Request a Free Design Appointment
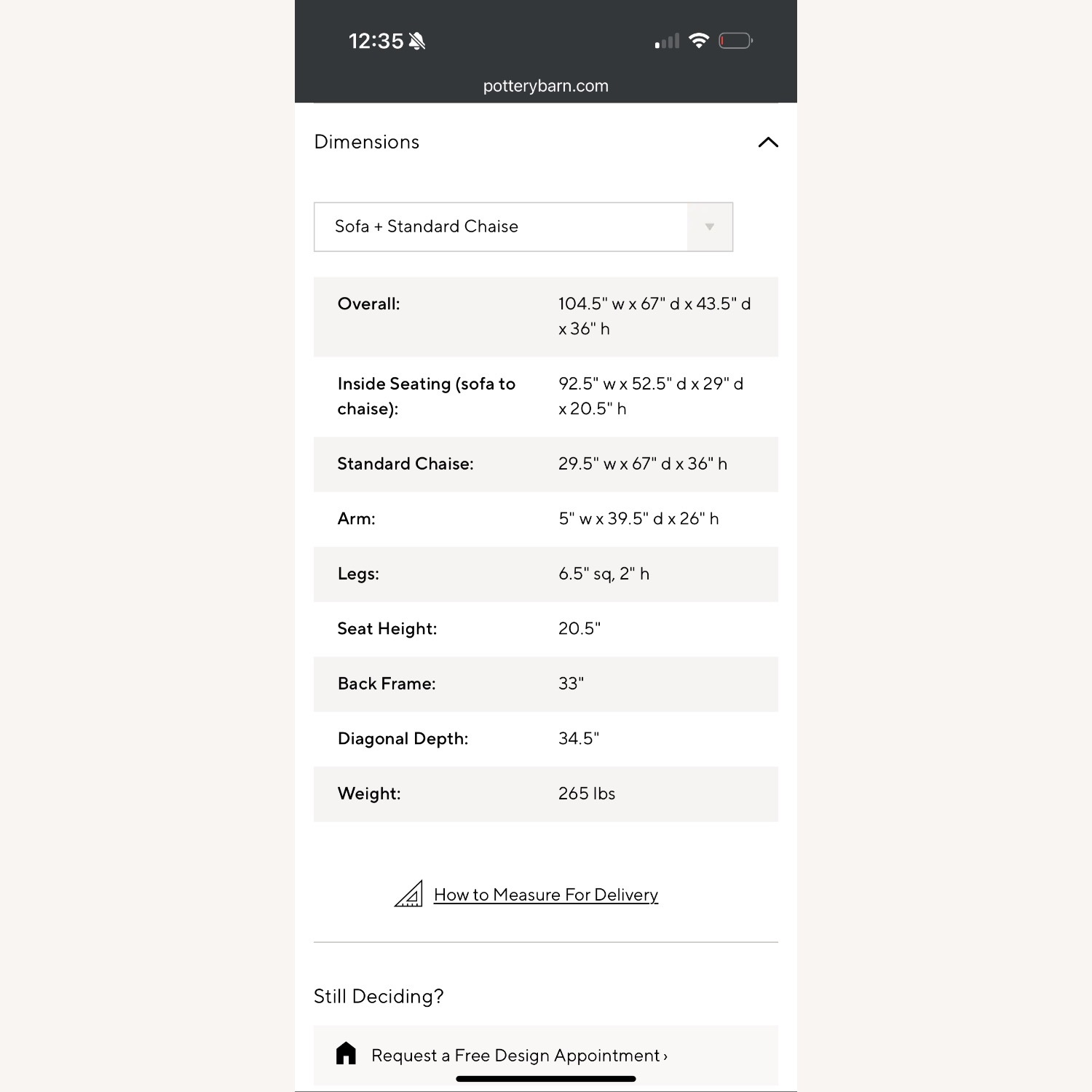The height and width of the screenshot is (1092, 1092). 519,1056
